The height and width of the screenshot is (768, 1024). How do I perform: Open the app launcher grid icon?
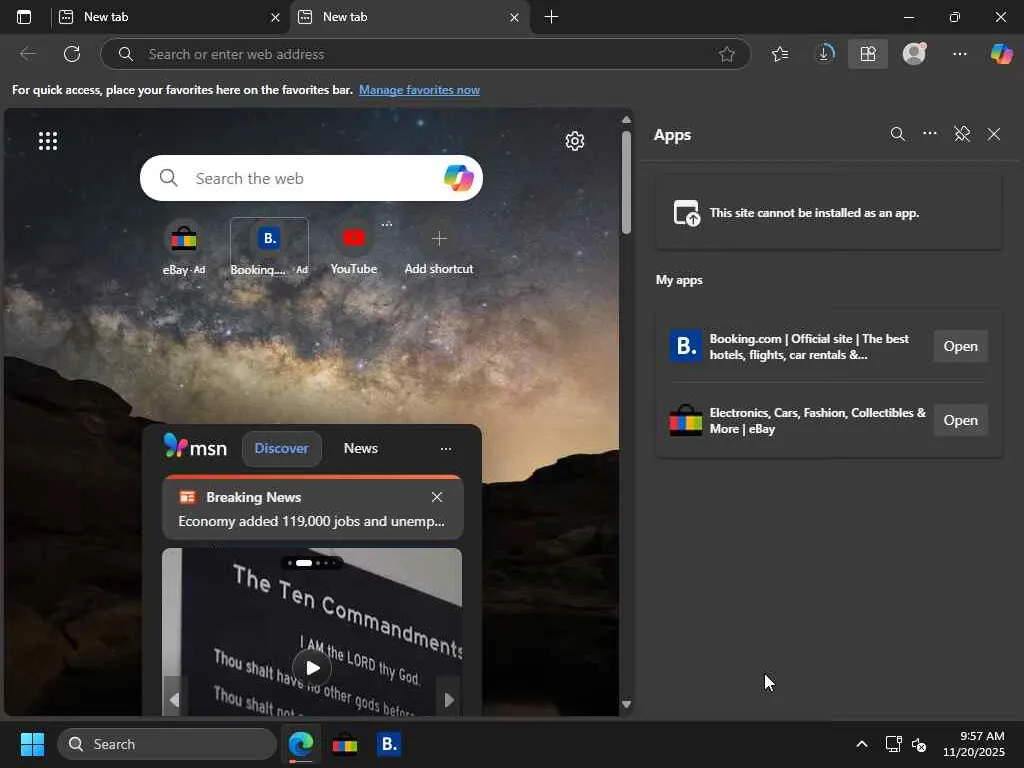(x=48, y=141)
